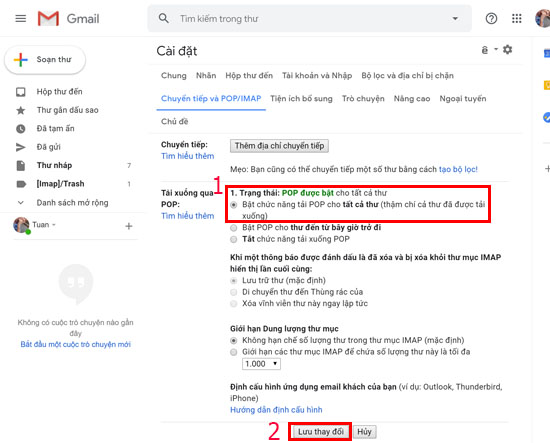Open the Tasks icon in the side panel
The image size is (550, 443).
546,117
